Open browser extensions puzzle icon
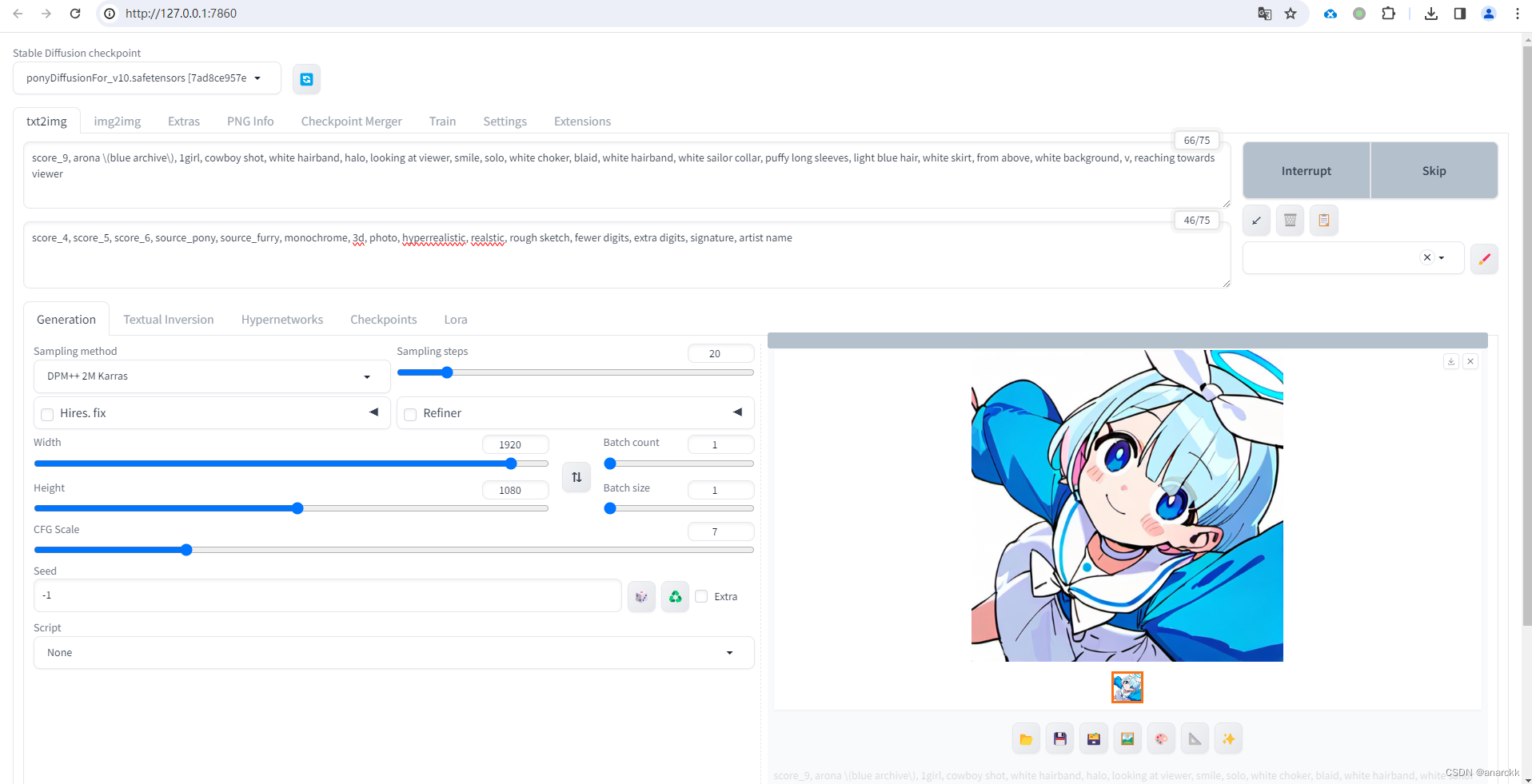 point(1389,14)
